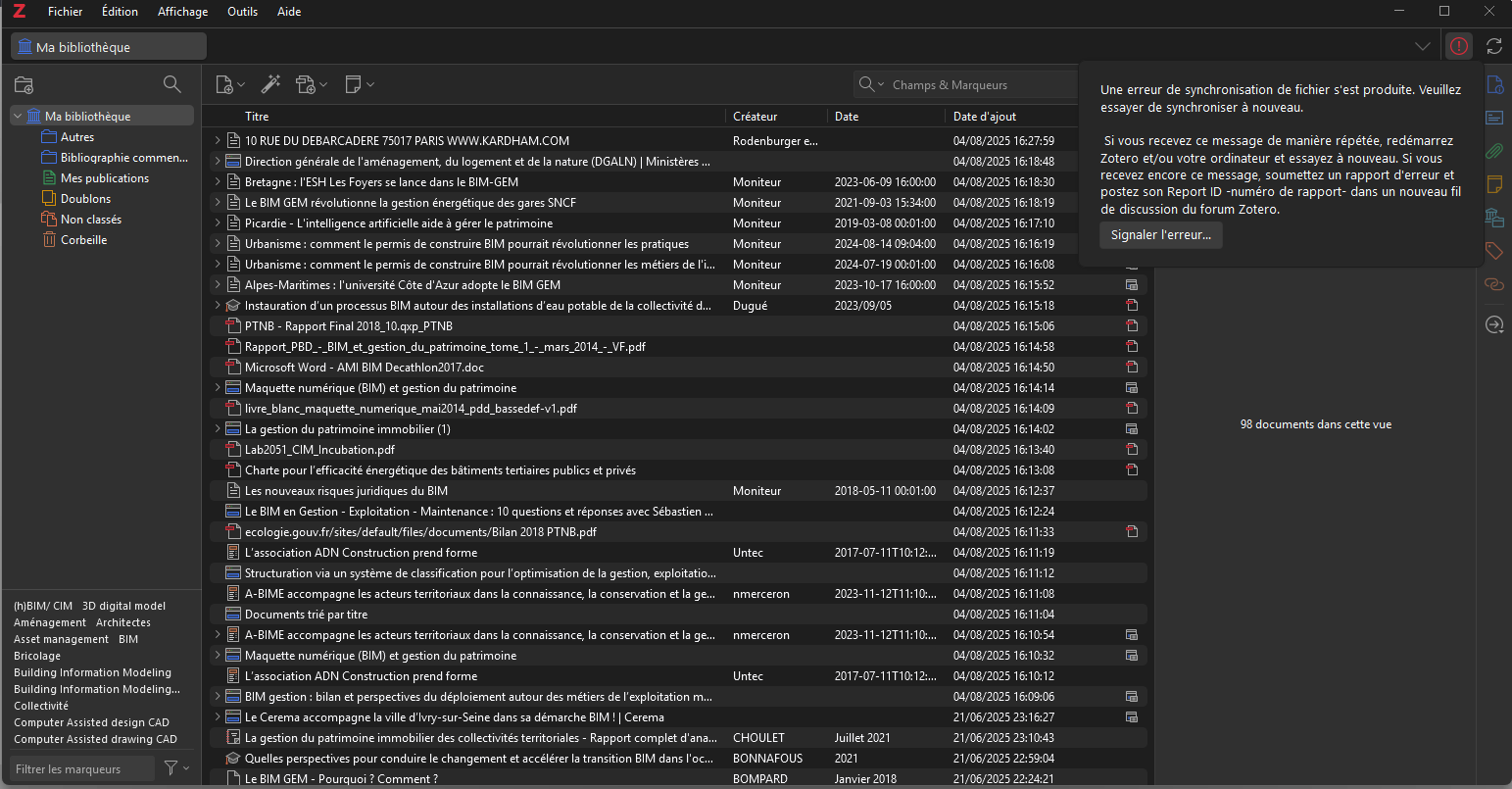Click PDF attachment icon of PTNB - Rapport Final row
Screen dimensions: 1512x789
point(1132,325)
